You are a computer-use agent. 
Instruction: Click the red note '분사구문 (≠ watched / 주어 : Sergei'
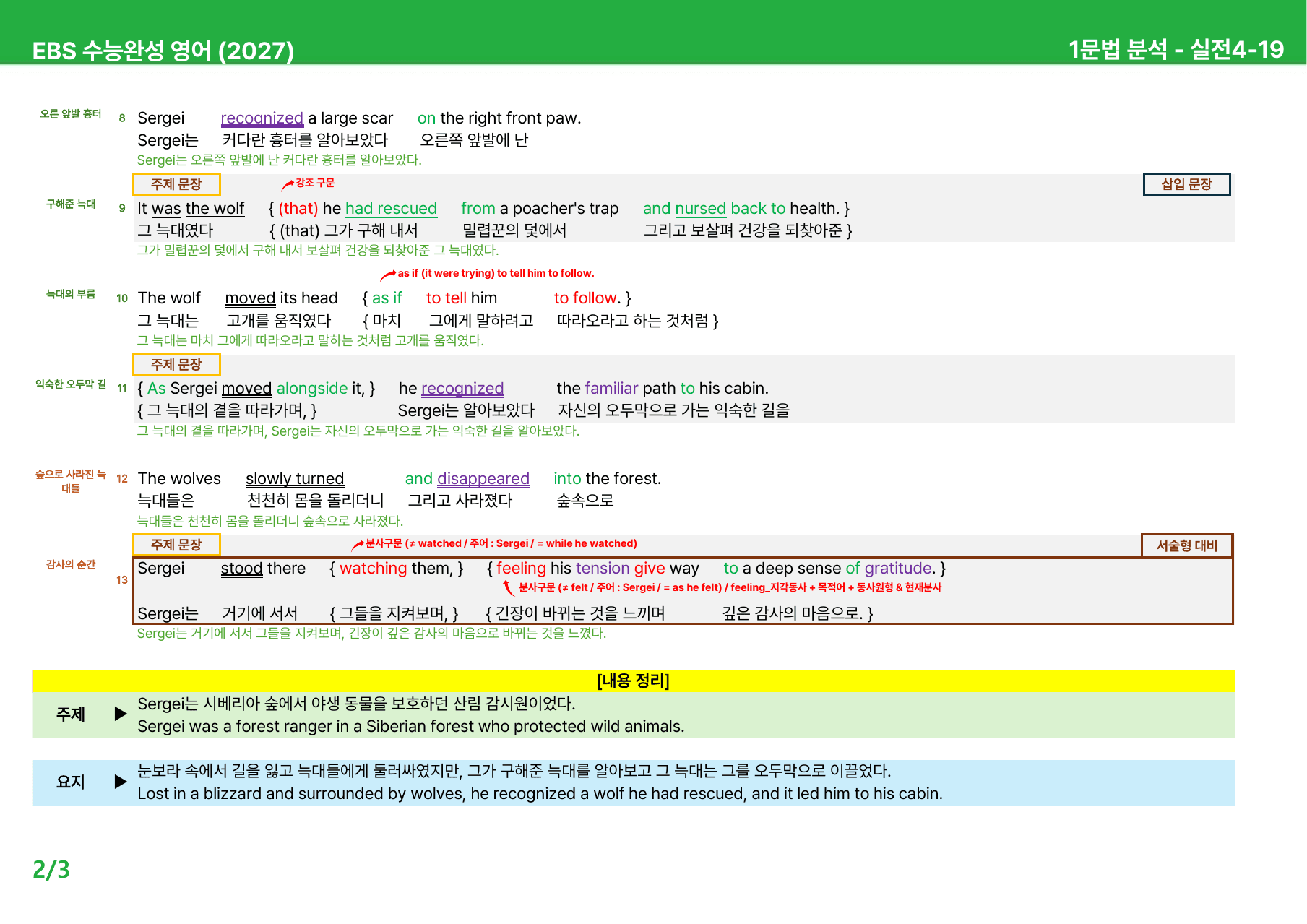[x=501, y=543]
